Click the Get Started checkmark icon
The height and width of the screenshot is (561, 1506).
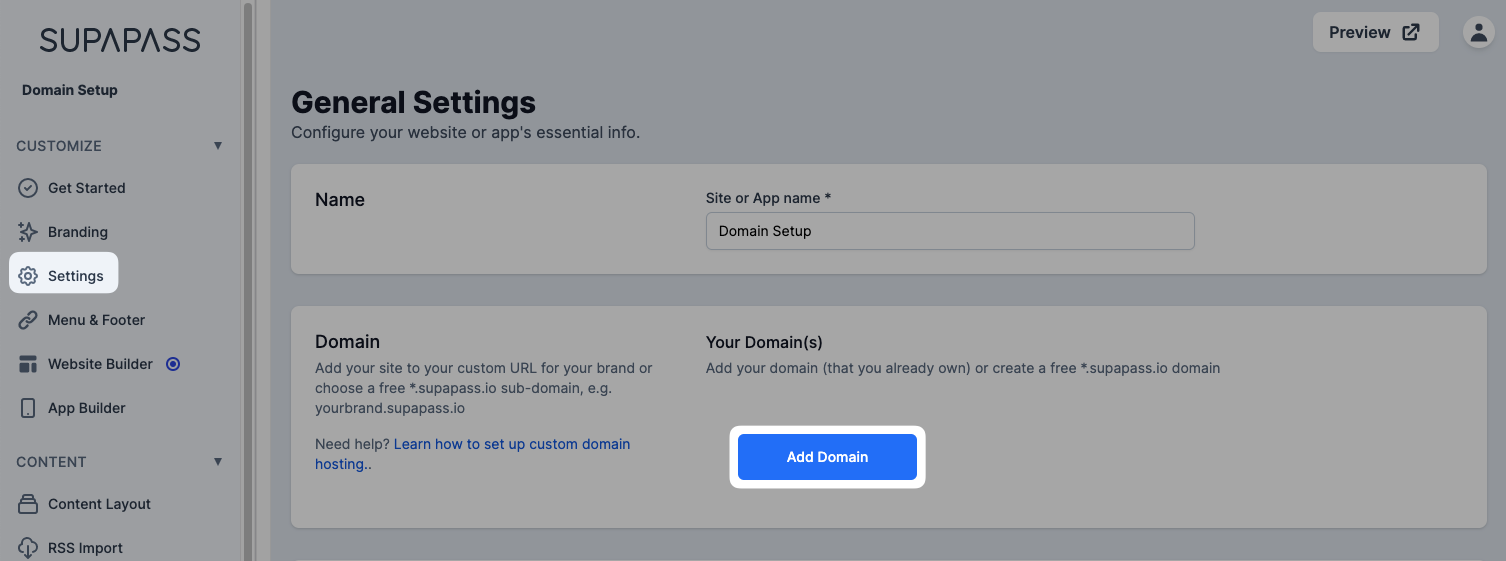click(28, 188)
